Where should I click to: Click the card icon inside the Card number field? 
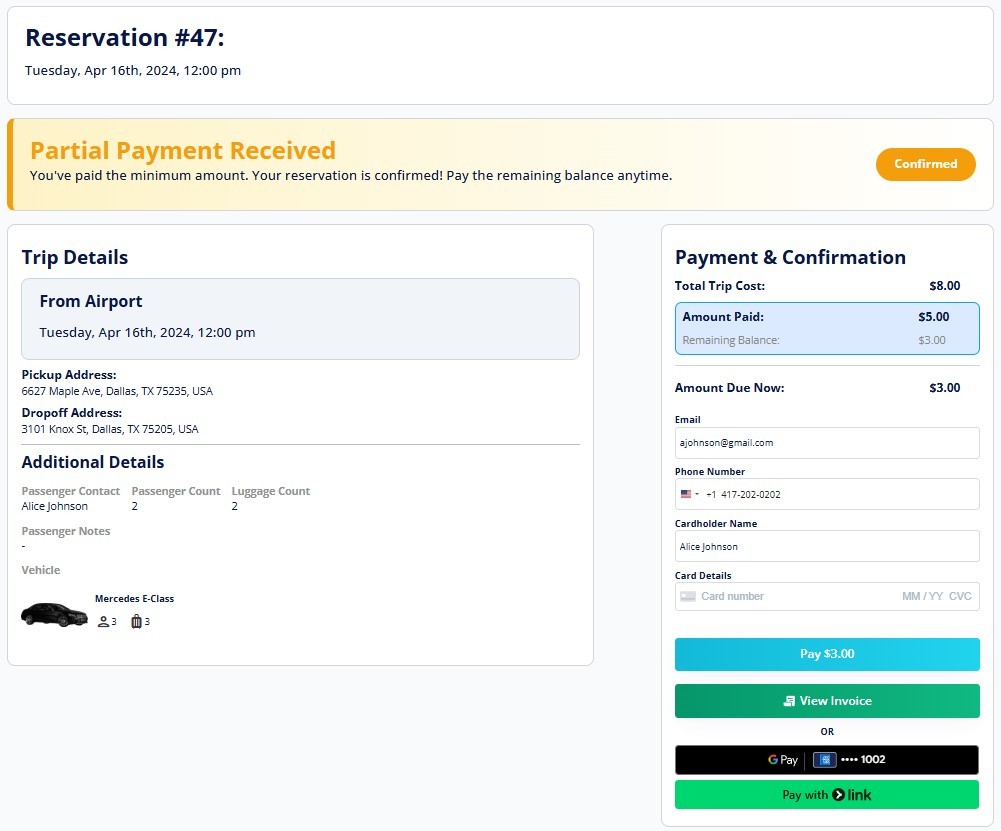(688, 596)
